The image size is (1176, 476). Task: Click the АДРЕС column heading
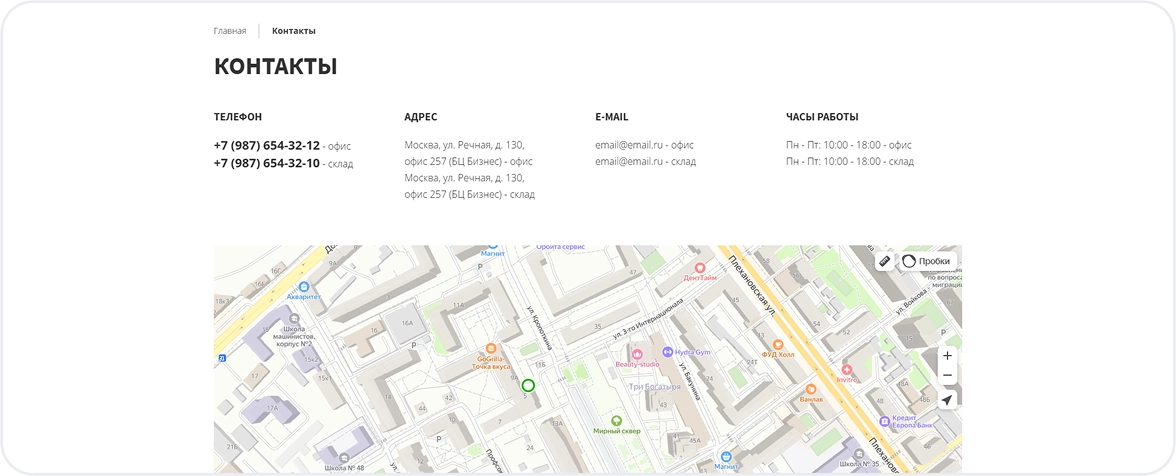(x=421, y=117)
